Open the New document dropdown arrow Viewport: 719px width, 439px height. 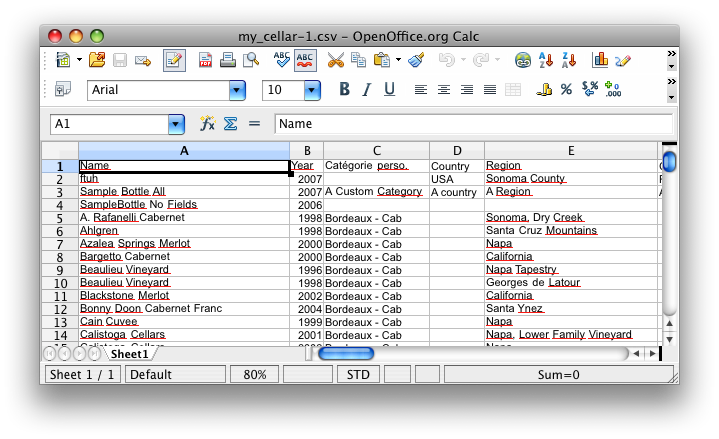tap(79, 60)
